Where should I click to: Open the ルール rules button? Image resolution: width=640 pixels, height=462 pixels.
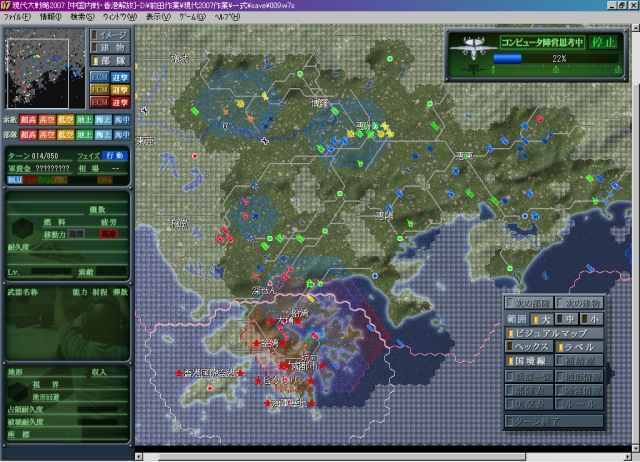[x=579, y=404]
